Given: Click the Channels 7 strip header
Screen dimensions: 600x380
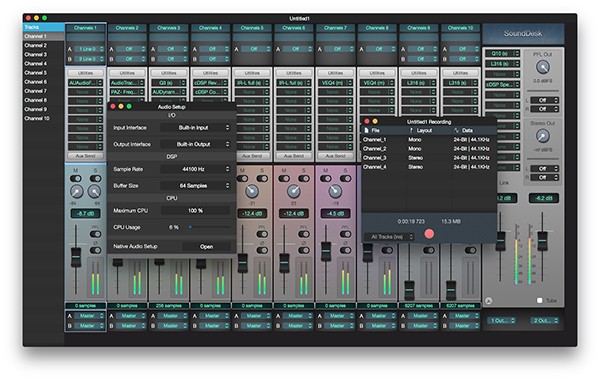Looking at the screenshot, I should point(335,28).
